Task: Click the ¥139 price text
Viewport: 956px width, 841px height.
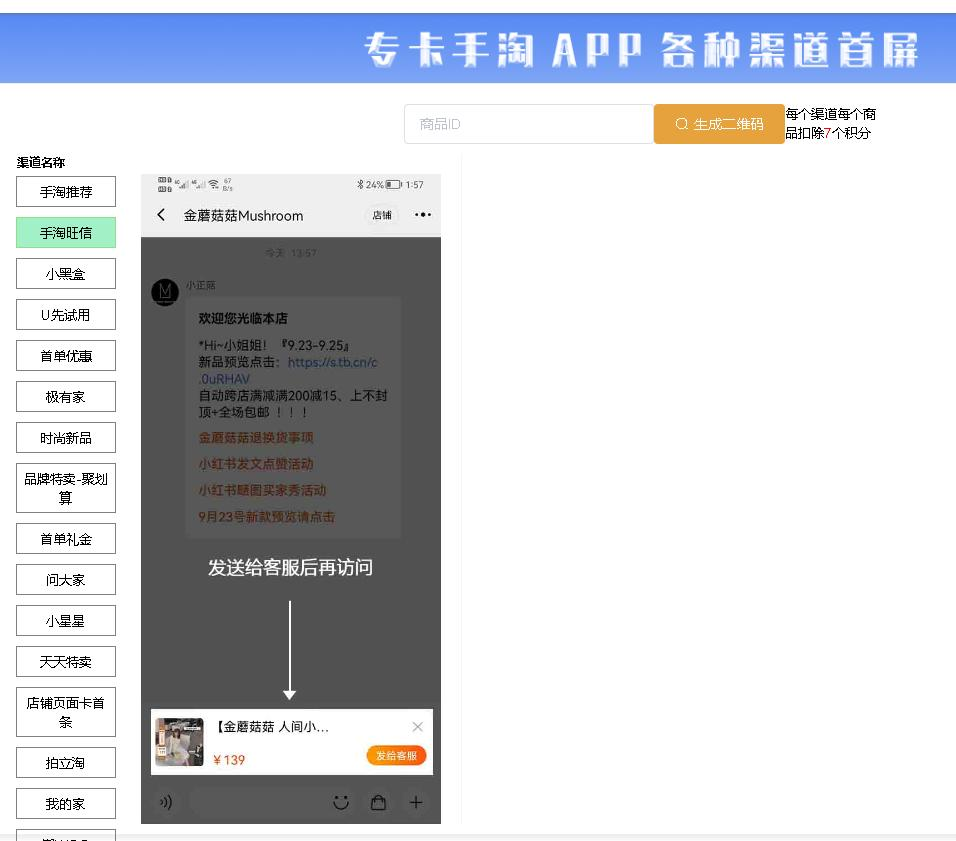Action: (x=229, y=760)
